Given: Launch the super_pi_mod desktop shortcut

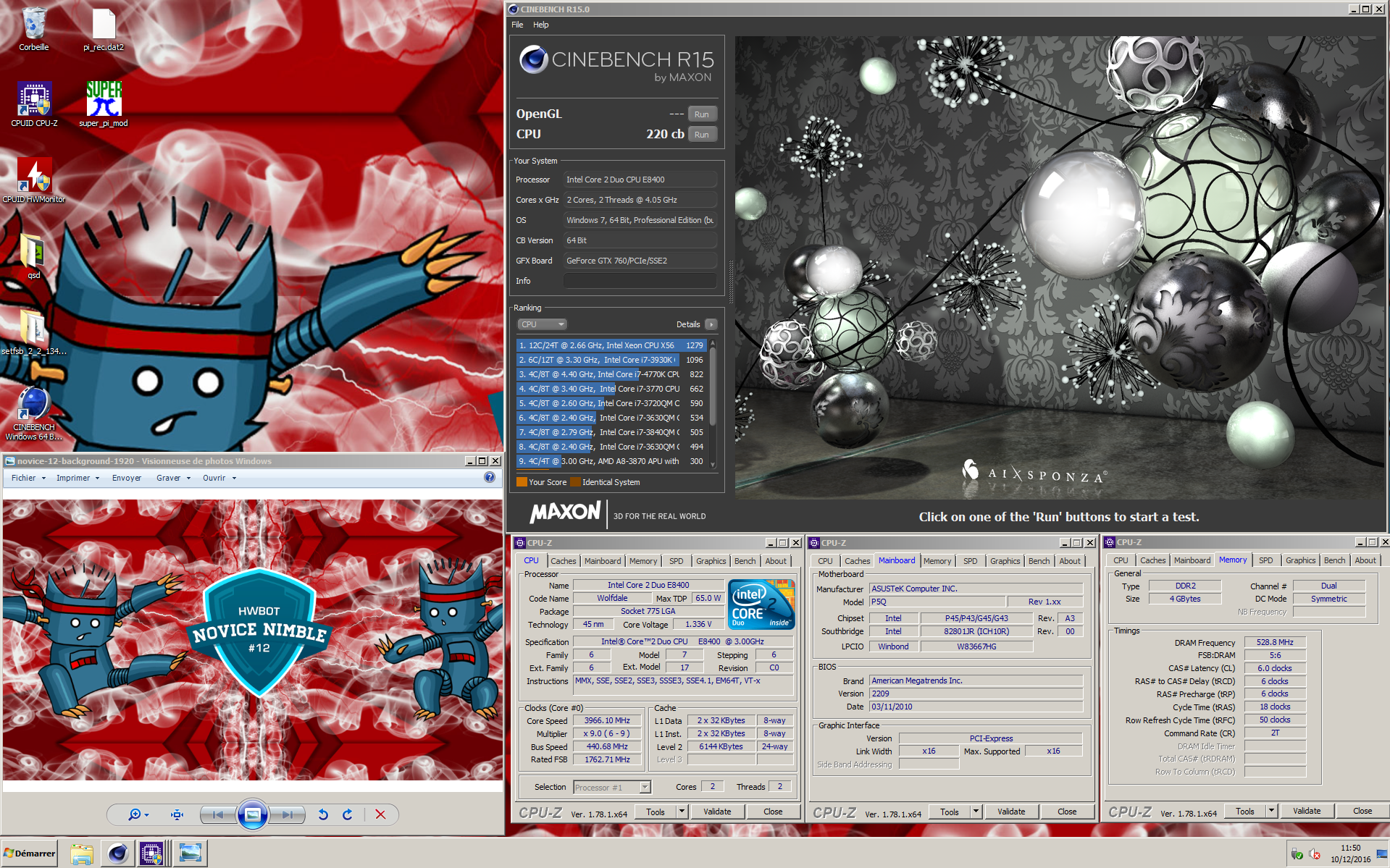Looking at the screenshot, I should click(104, 105).
